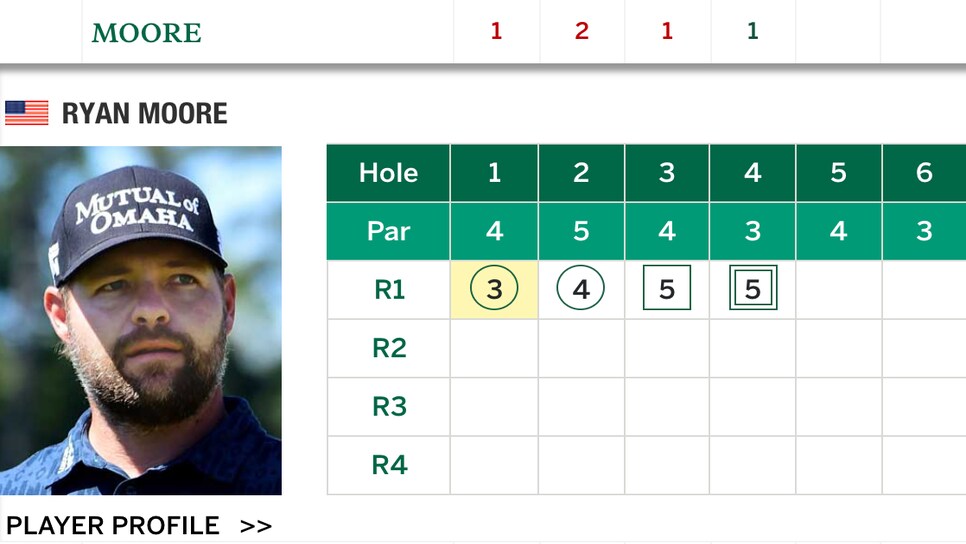Click the Hole 6 column header
Viewport: 966px width, 544px height.
coord(924,173)
